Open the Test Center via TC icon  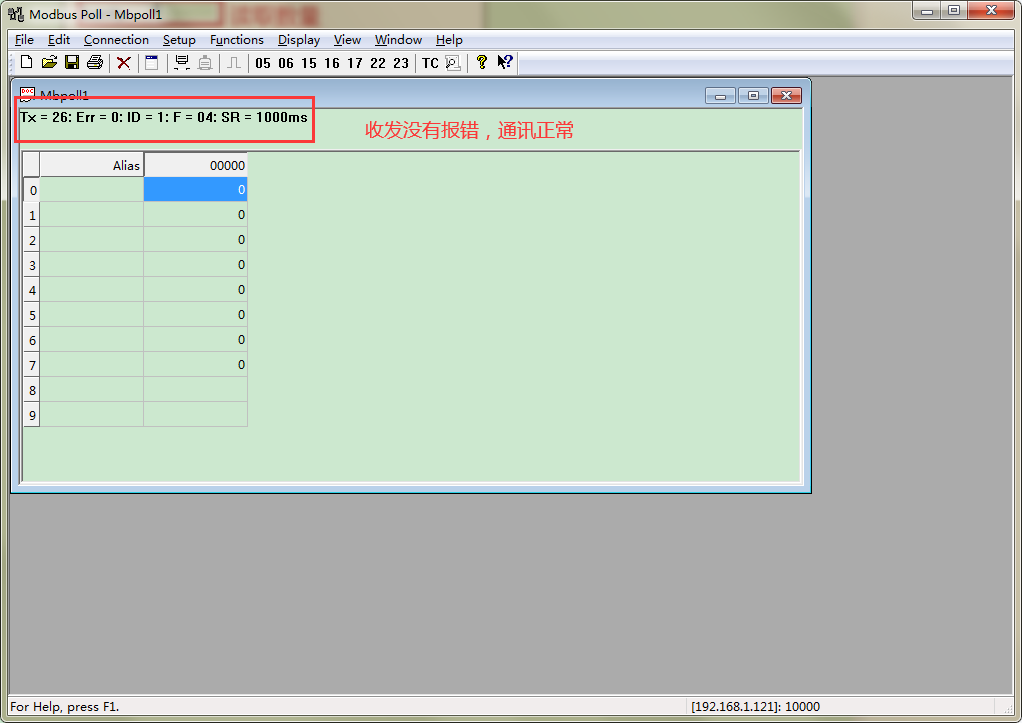428,62
